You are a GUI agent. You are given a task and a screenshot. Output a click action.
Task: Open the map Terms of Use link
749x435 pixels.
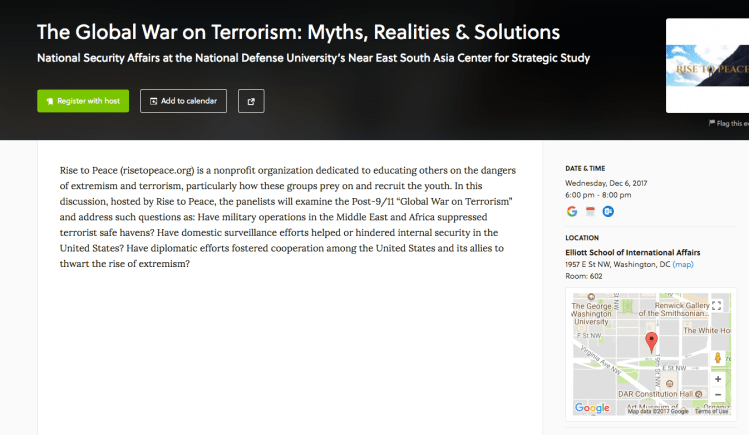[711, 411]
